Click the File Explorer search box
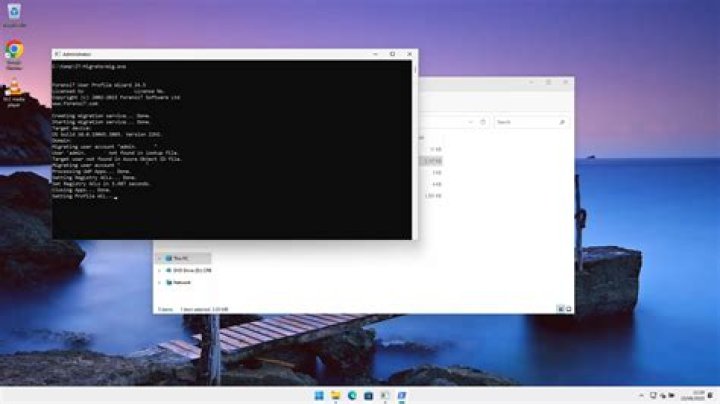 point(532,122)
